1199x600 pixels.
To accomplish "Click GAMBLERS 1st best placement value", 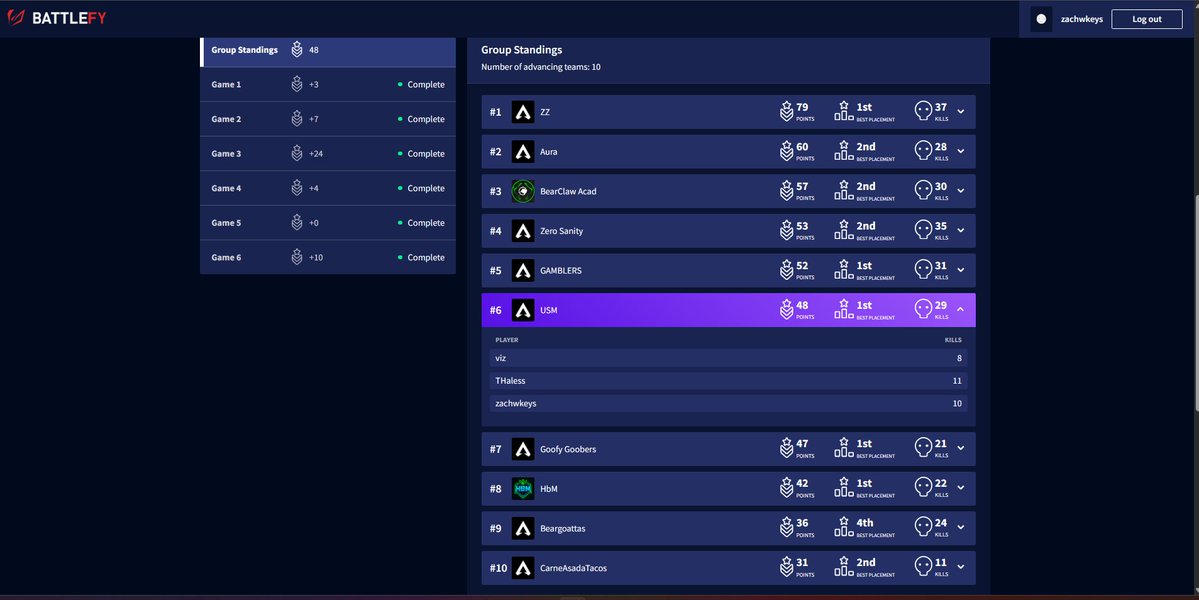I will [864, 265].
